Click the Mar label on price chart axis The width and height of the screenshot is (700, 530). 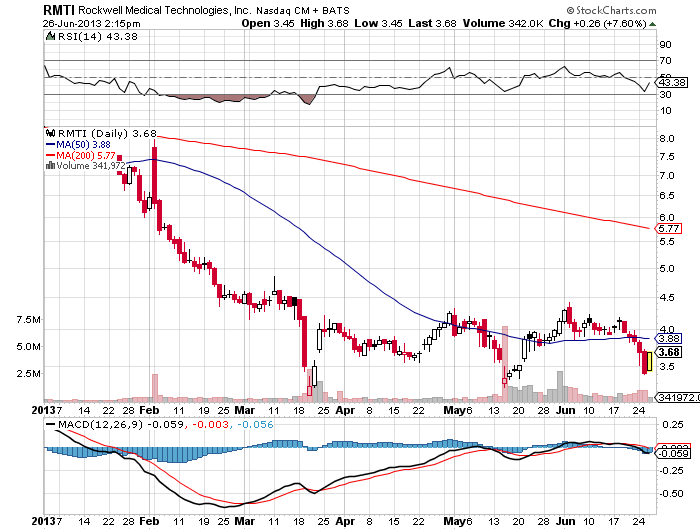[x=245, y=410]
